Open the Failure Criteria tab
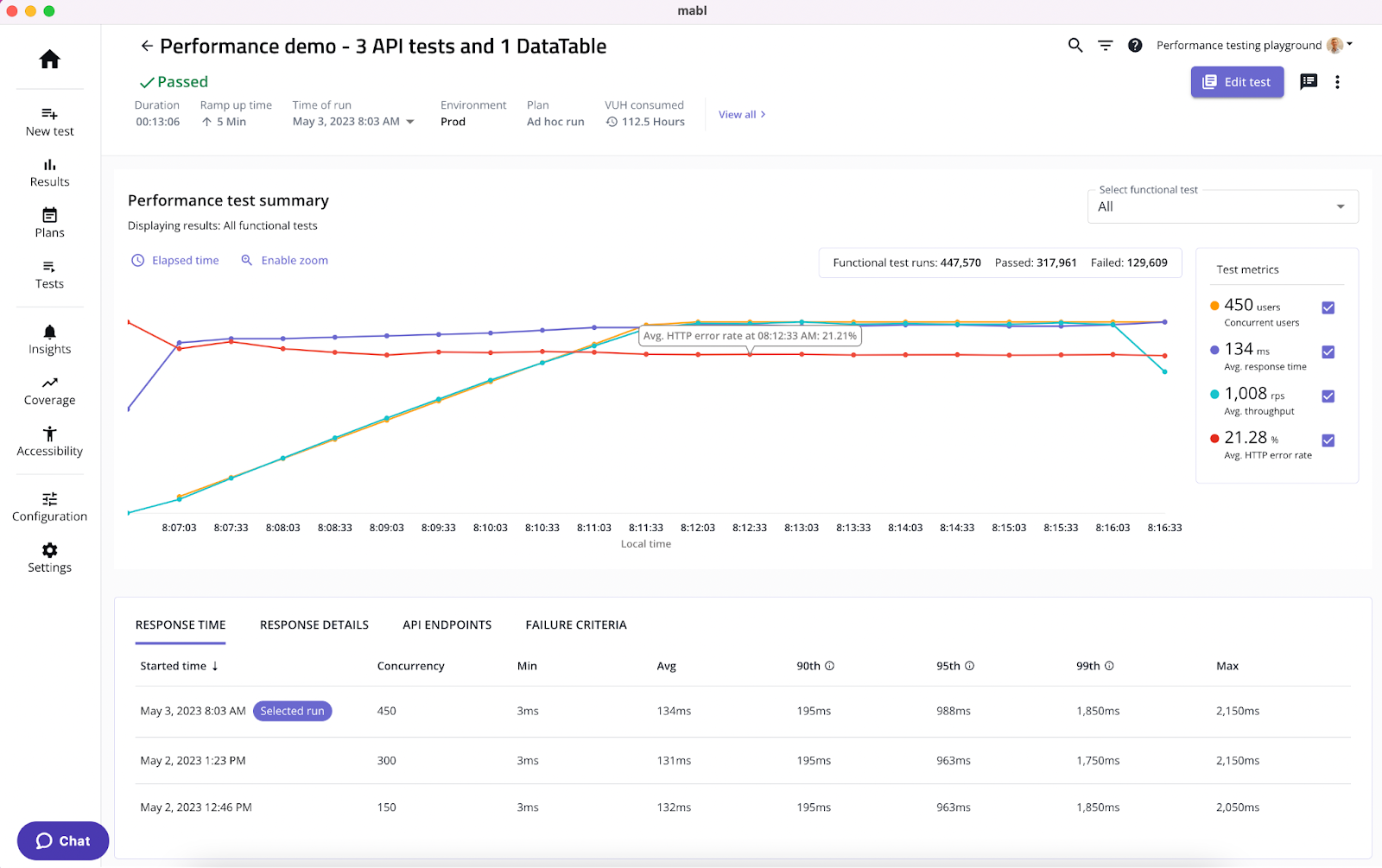Viewport: 1382px width, 868px height. point(575,624)
